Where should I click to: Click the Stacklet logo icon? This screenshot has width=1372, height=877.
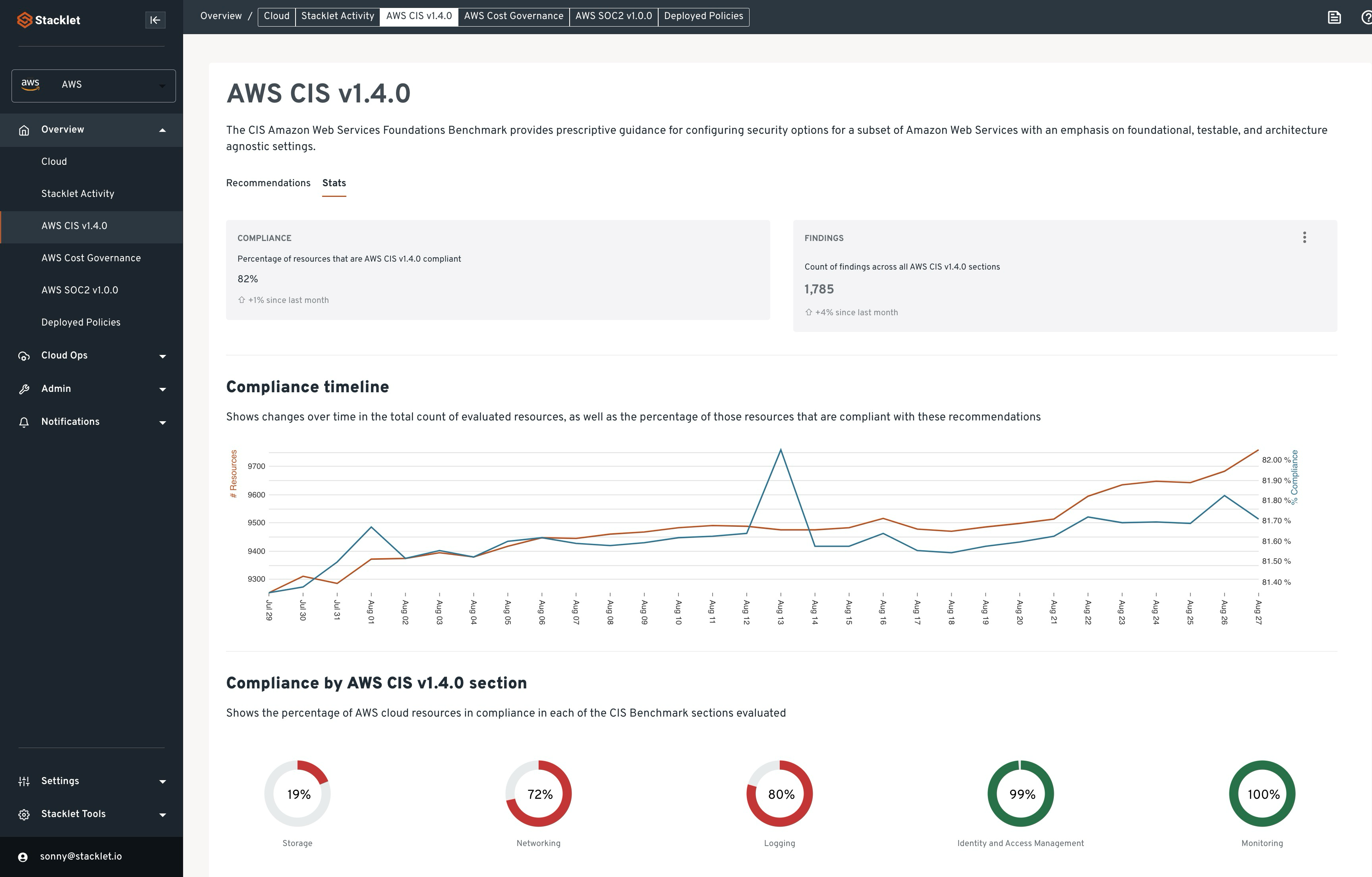pyautogui.click(x=24, y=20)
